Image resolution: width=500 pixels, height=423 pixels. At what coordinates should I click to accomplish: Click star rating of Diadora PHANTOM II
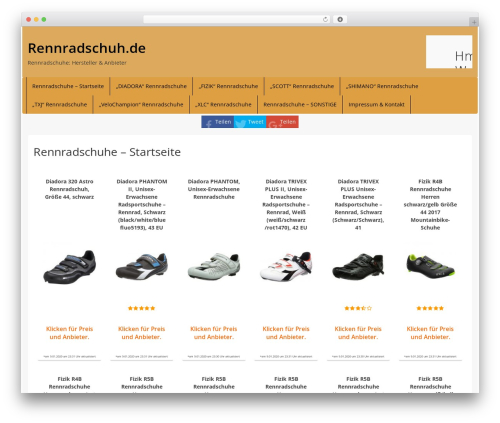pos(142,308)
